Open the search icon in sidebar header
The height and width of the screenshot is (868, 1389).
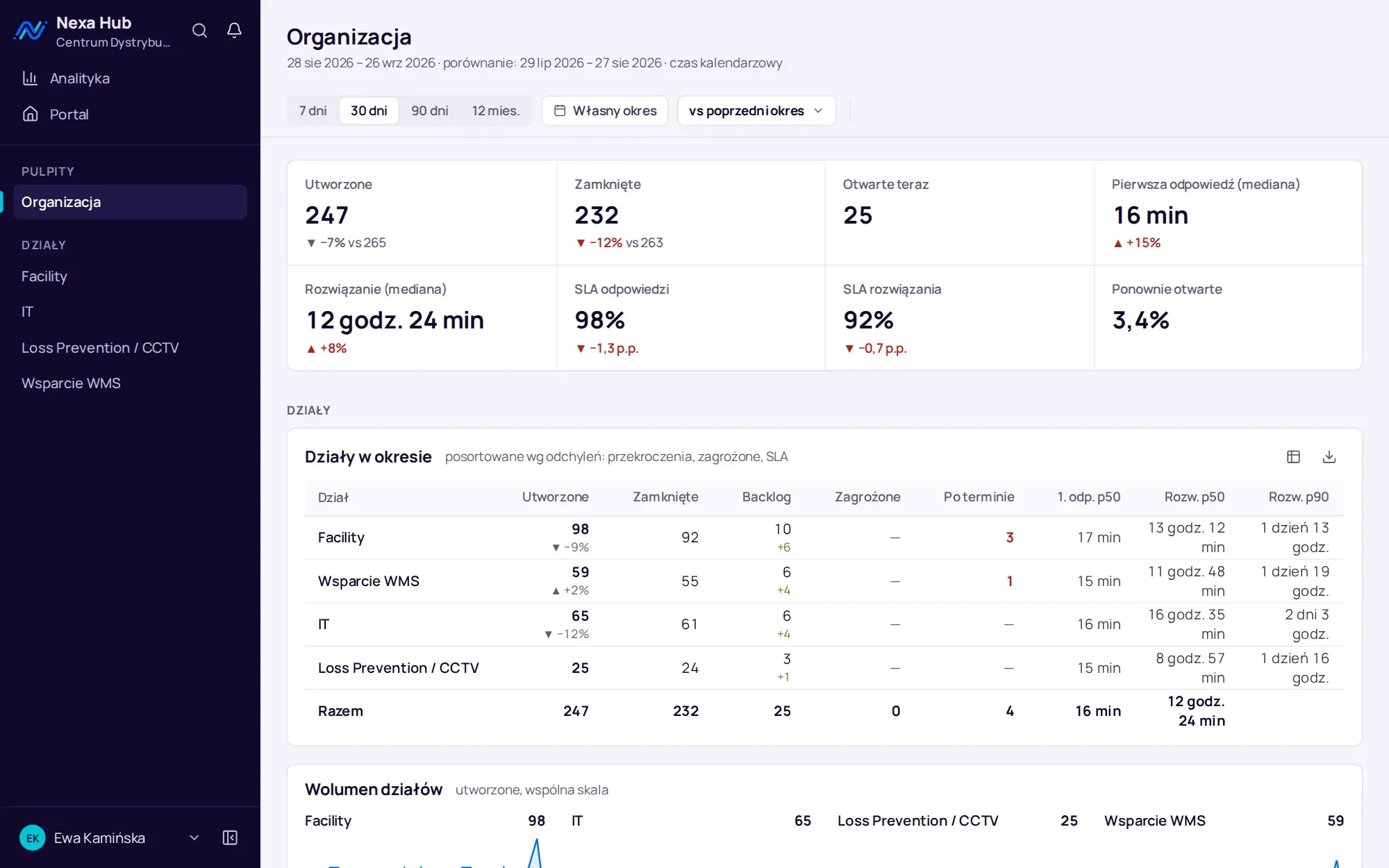(199, 31)
